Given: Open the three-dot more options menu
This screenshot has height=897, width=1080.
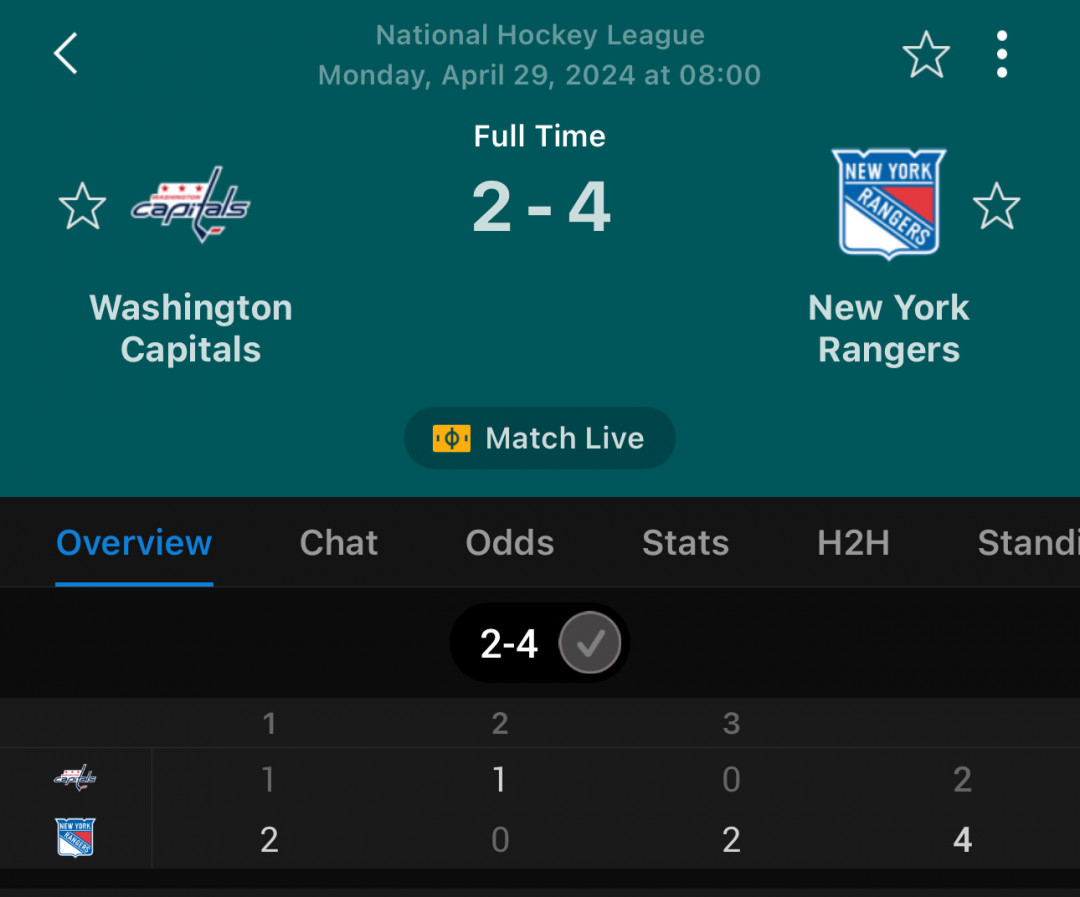Looking at the screenshot, I should point(1001,54).
